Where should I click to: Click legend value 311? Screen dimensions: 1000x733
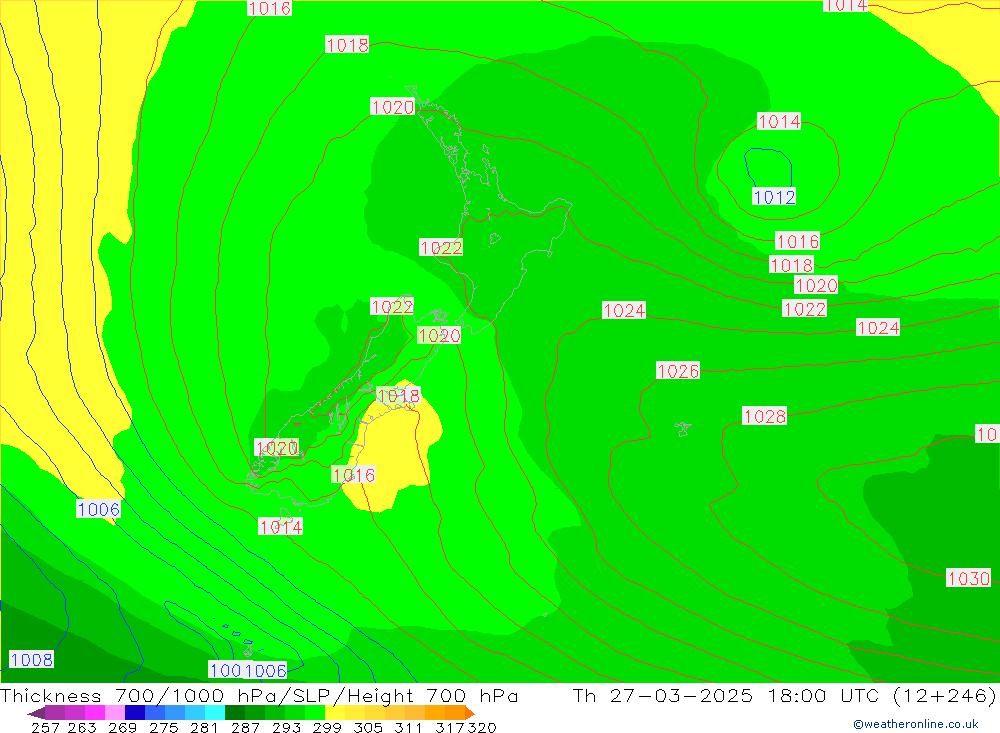[x=408, y=727]
